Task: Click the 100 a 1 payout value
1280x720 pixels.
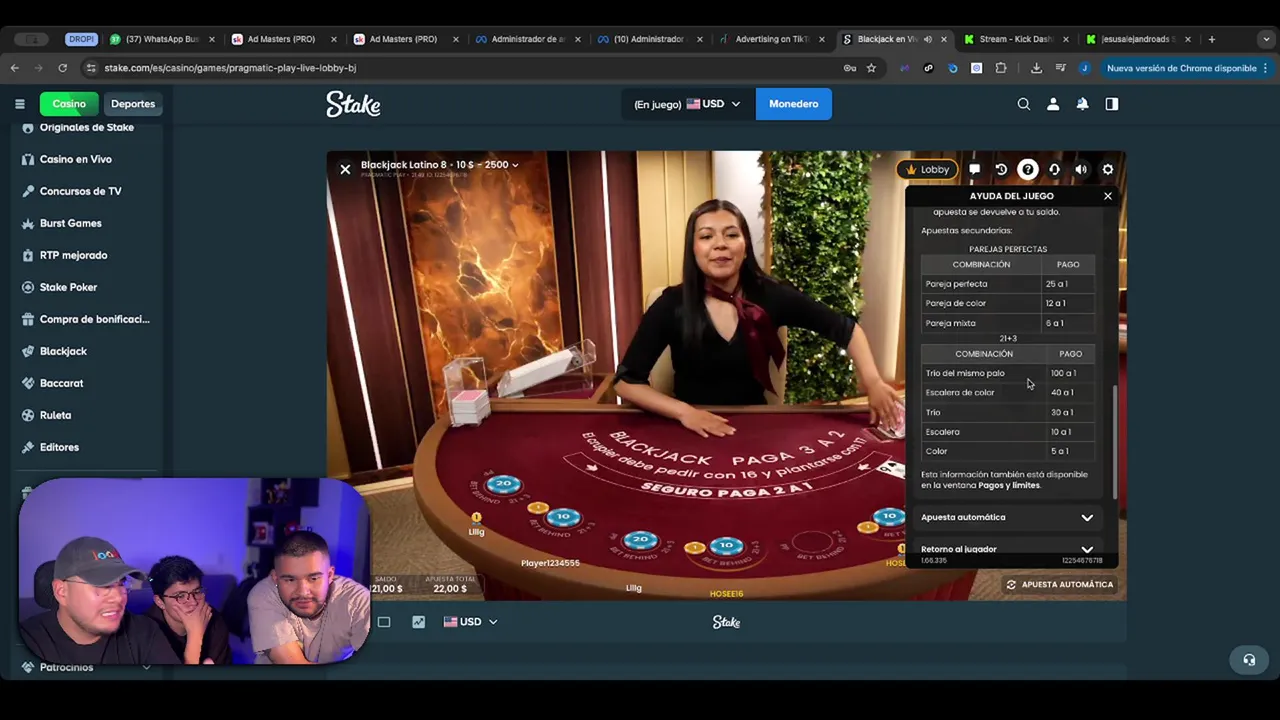Action: coord(1063,373)
